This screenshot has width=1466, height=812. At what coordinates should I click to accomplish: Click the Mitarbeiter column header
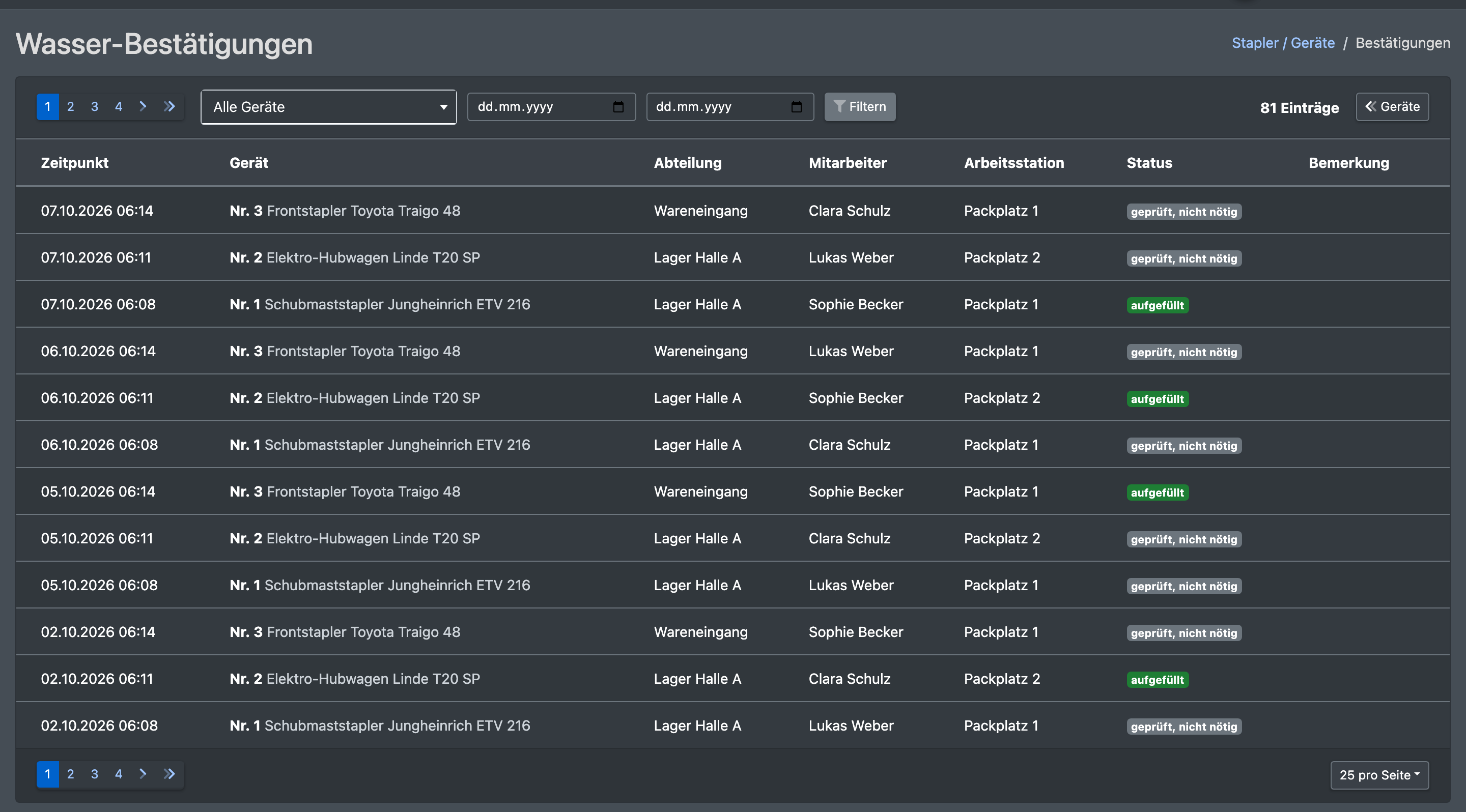[848, 163]
